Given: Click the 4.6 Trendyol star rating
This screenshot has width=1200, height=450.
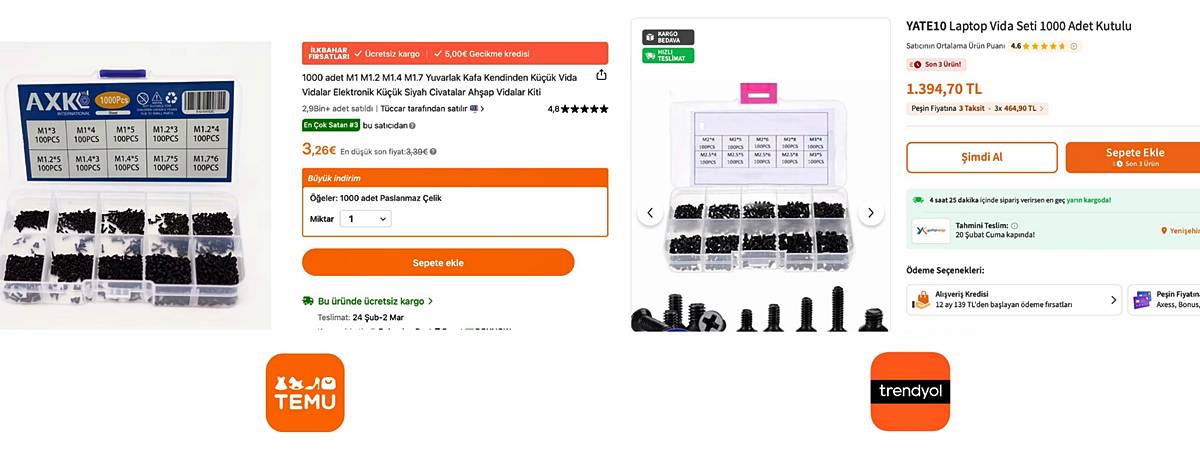Looking at the screenshot, I should click(1038, 46).
